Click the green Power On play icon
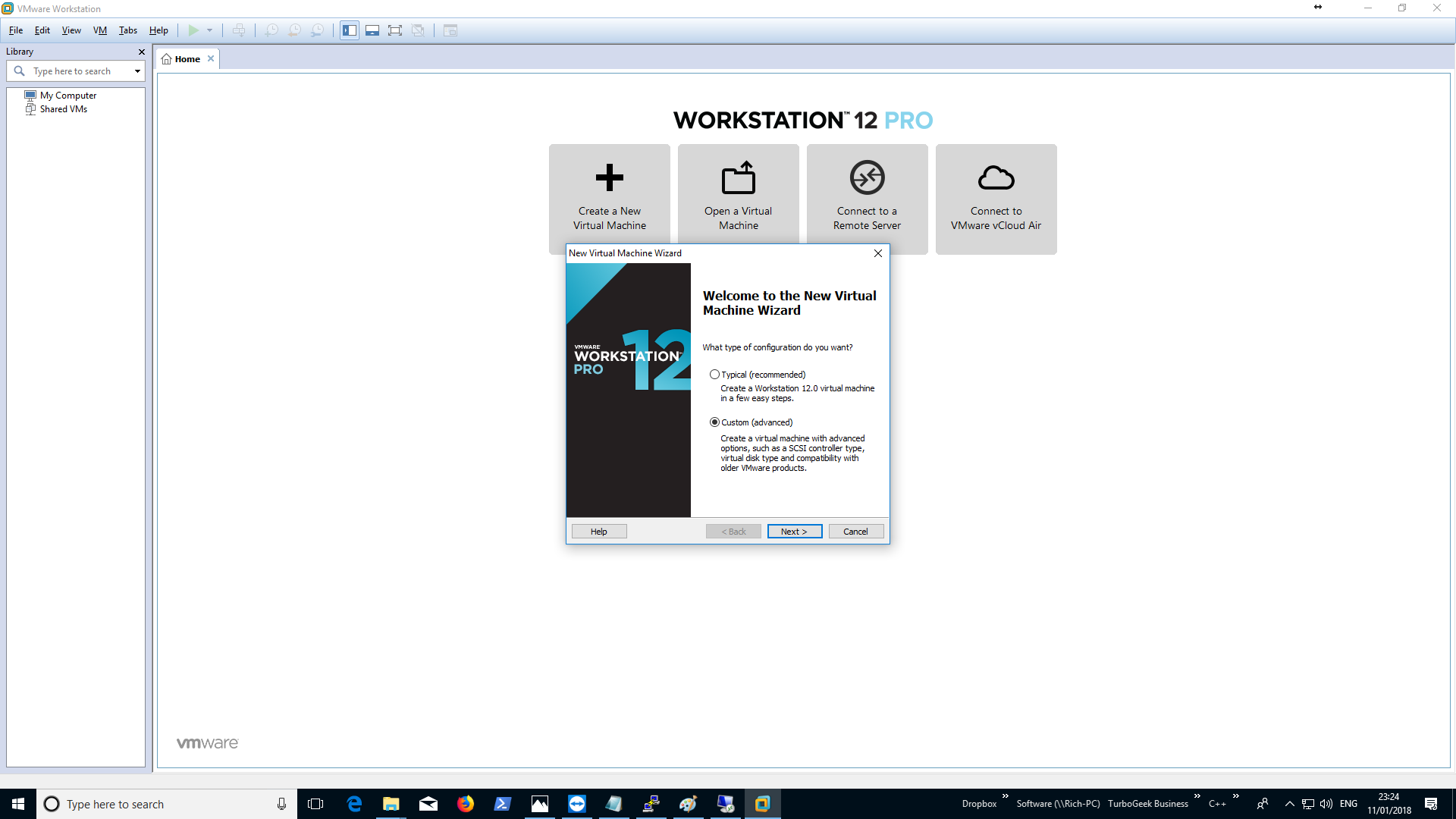This screenshot has height=819, width=1456. pos(193,30)
